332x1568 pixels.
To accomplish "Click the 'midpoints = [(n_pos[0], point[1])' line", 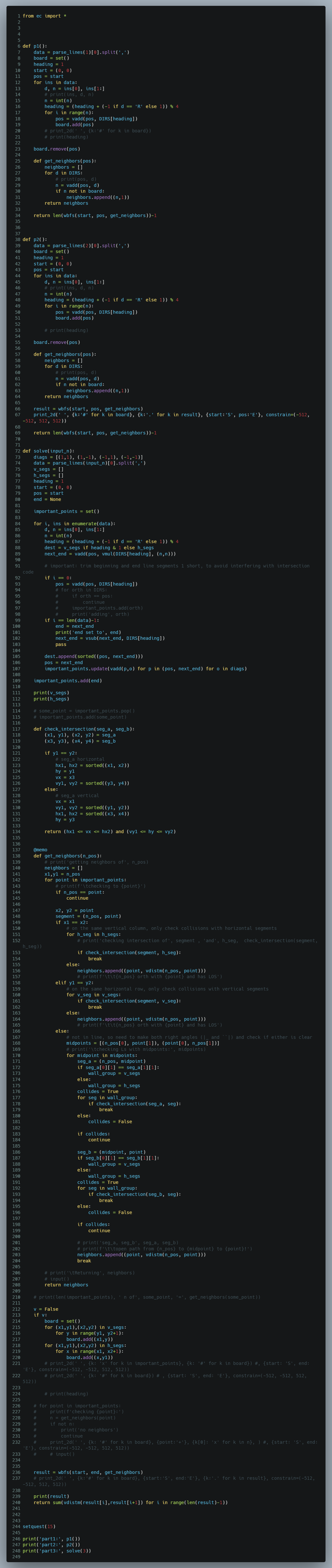I will point(143,1043).
